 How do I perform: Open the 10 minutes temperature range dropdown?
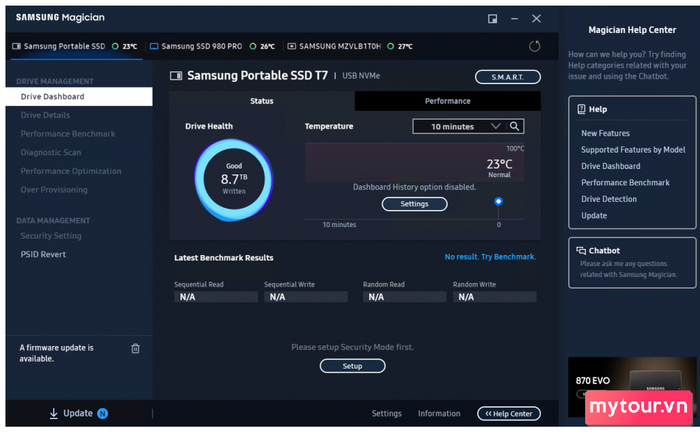click(459, 126)
